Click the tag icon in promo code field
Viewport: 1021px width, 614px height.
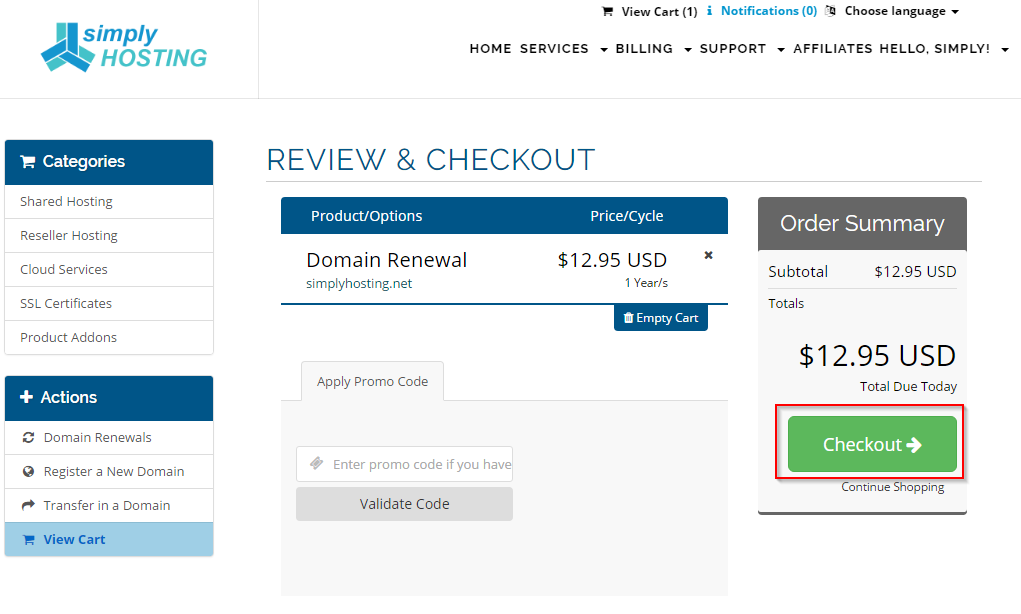pyautogui.click(x=316, y=464)
